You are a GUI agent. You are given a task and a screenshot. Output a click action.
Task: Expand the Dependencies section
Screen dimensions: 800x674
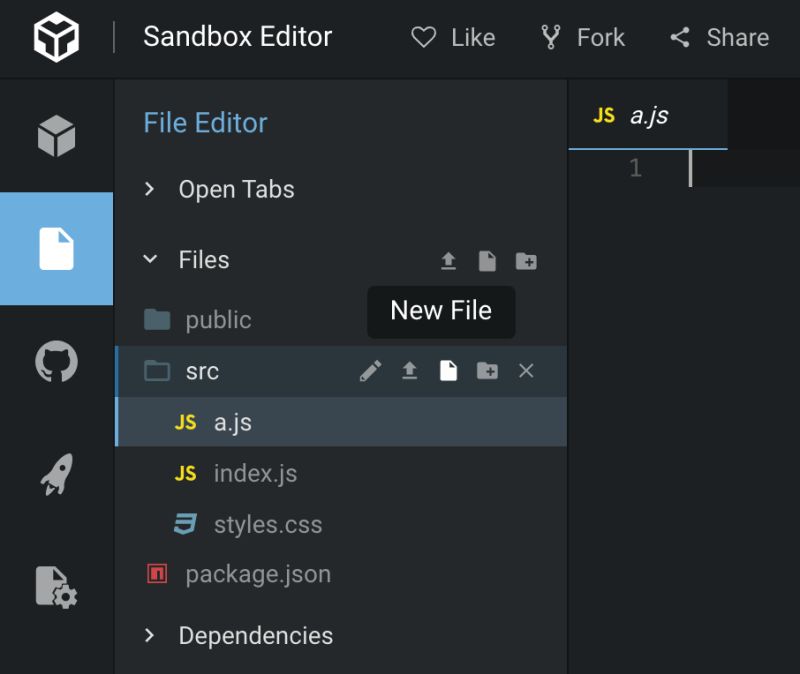(x=256, y=635)
